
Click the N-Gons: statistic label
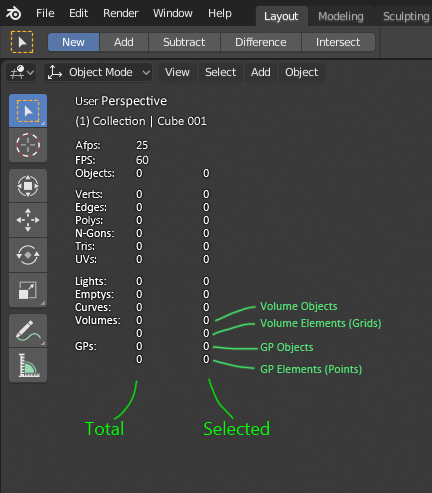click(x=94, y=233)
